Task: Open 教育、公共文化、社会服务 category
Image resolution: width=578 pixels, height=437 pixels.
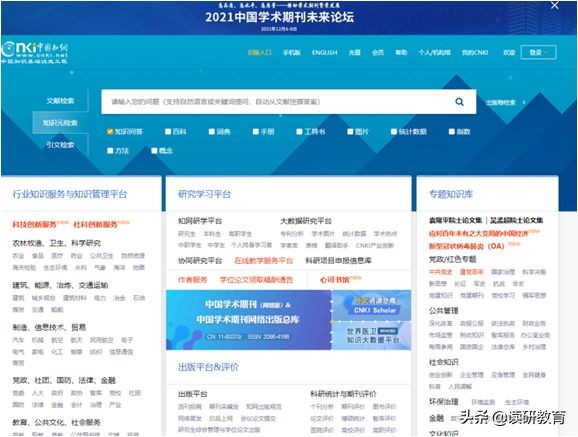Action: pos(57,422)
